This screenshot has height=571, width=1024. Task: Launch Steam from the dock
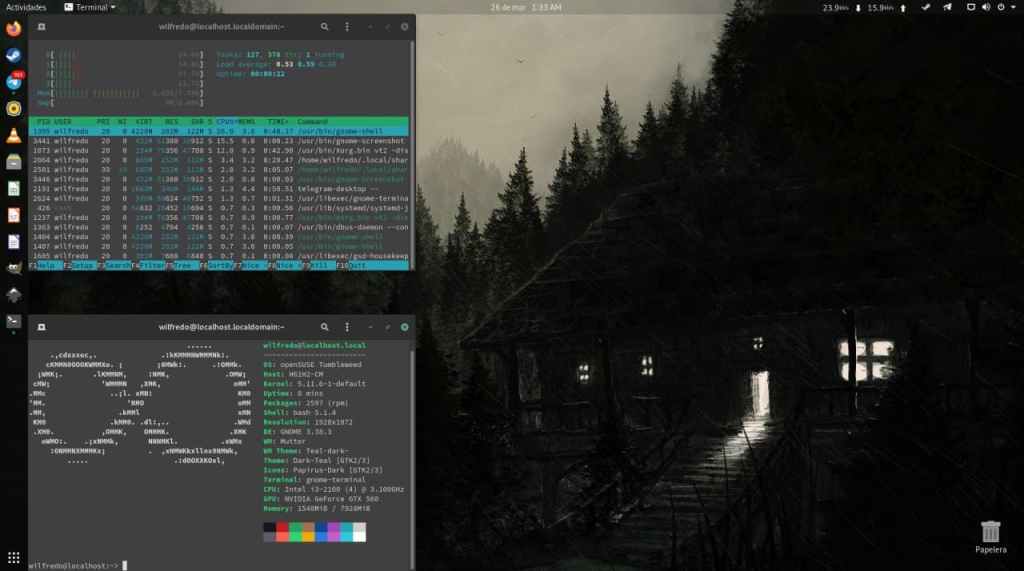[x=14, y=56]
